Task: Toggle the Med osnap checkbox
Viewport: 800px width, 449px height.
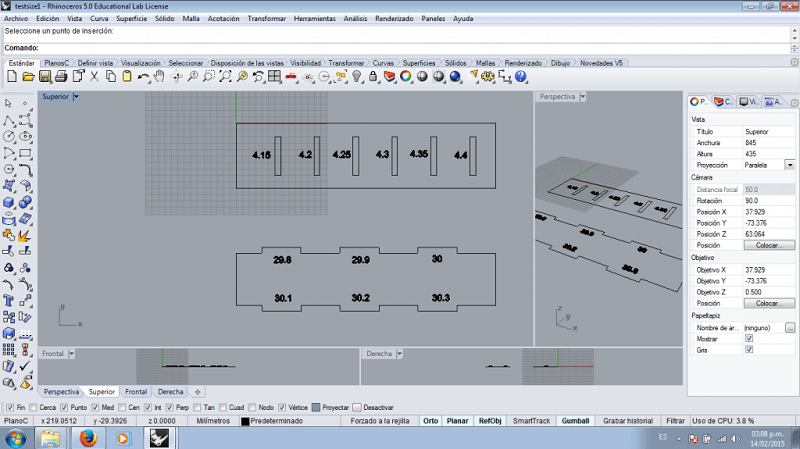Action: [x=95, y=407]
